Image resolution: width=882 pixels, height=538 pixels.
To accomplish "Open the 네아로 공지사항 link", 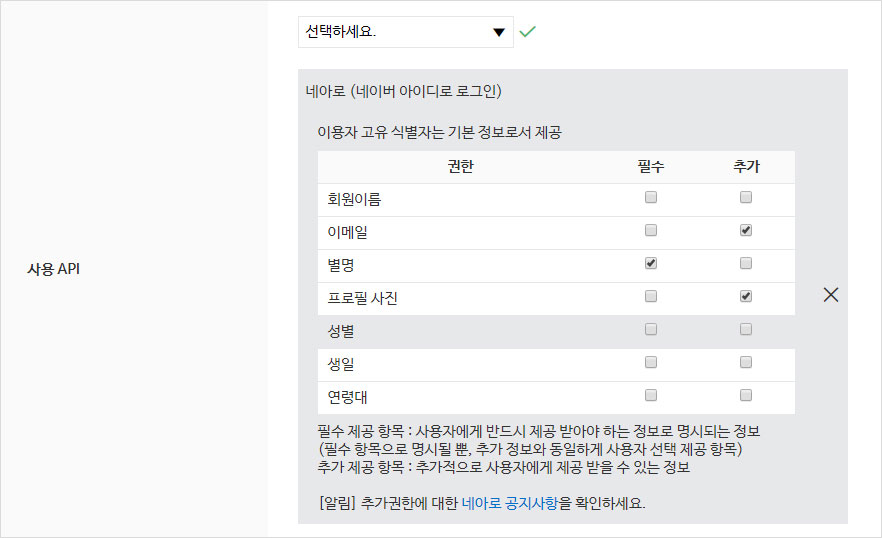I will click(x=510, y=504).
